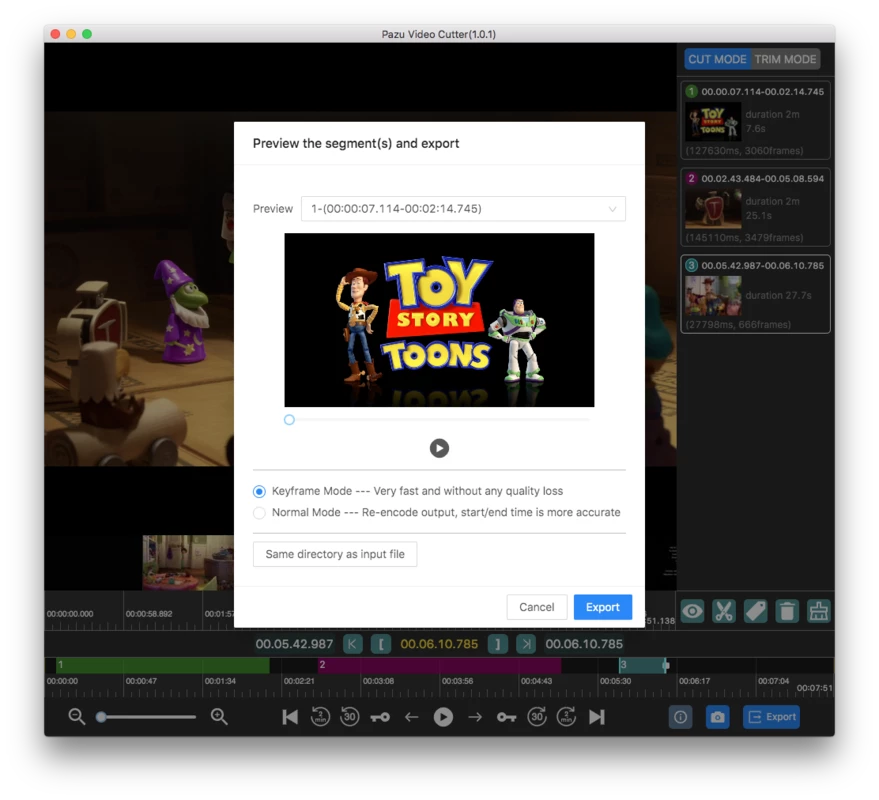Select Normal Mode radio button
The width and height of the screenshot is (879, 800).
[x=259, y=513]
